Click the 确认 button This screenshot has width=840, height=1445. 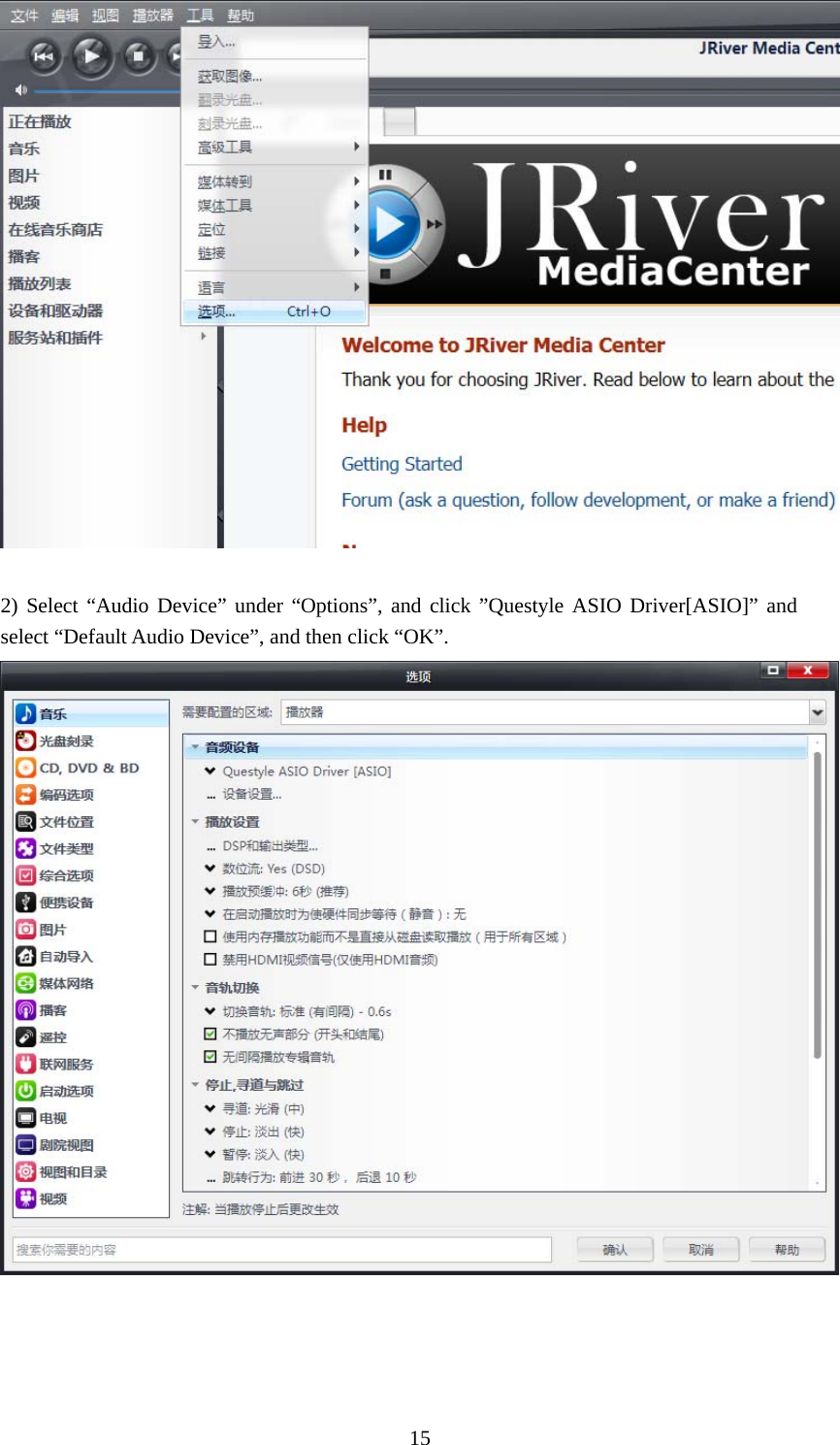click(615, 1250)
